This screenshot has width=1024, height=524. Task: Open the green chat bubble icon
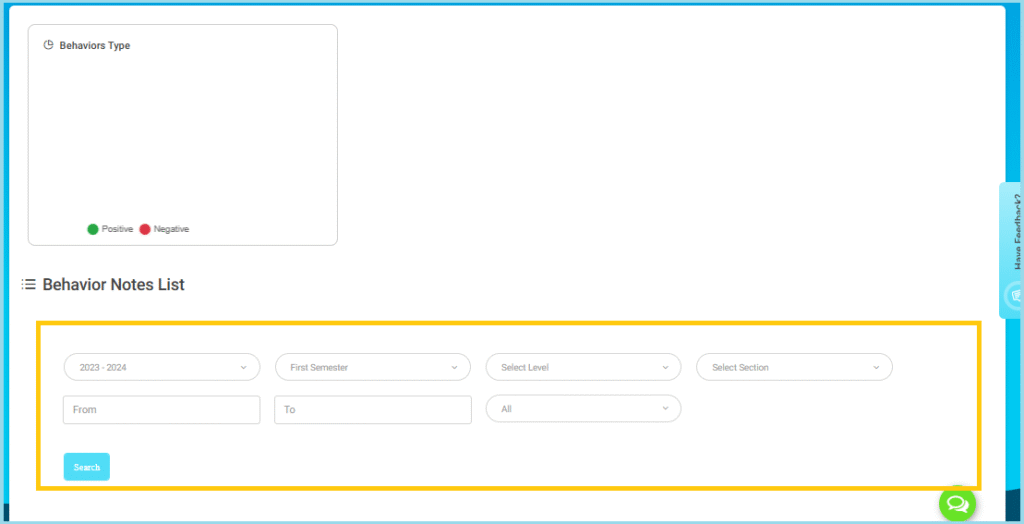(956, 503)
